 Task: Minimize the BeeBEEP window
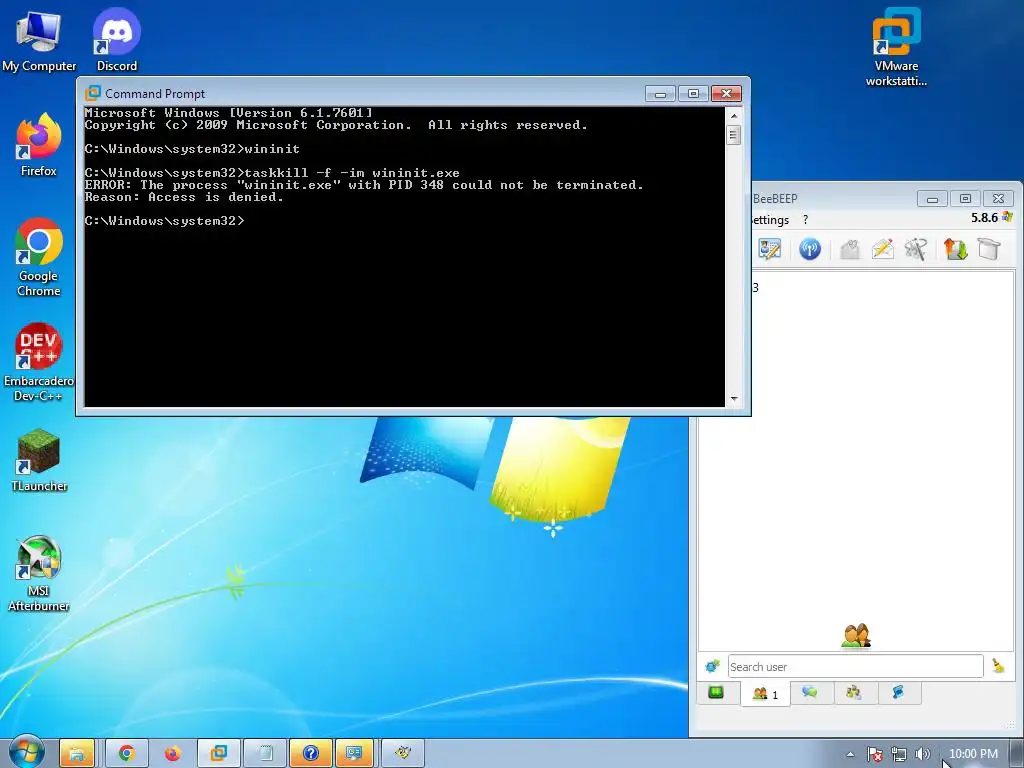(x=933, y=199)
